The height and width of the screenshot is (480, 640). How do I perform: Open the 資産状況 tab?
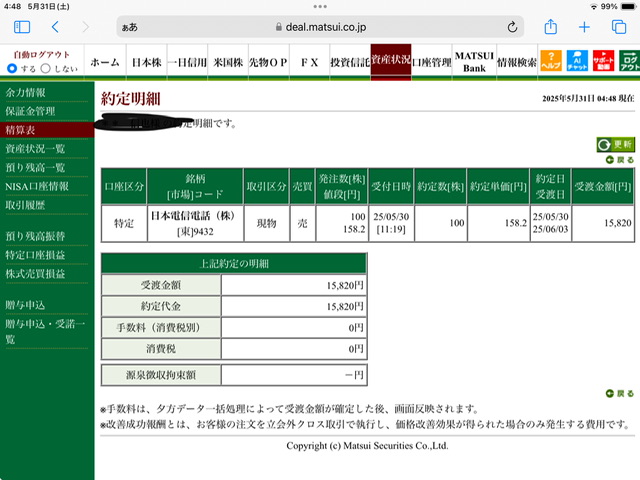click(x=391, y=60)
